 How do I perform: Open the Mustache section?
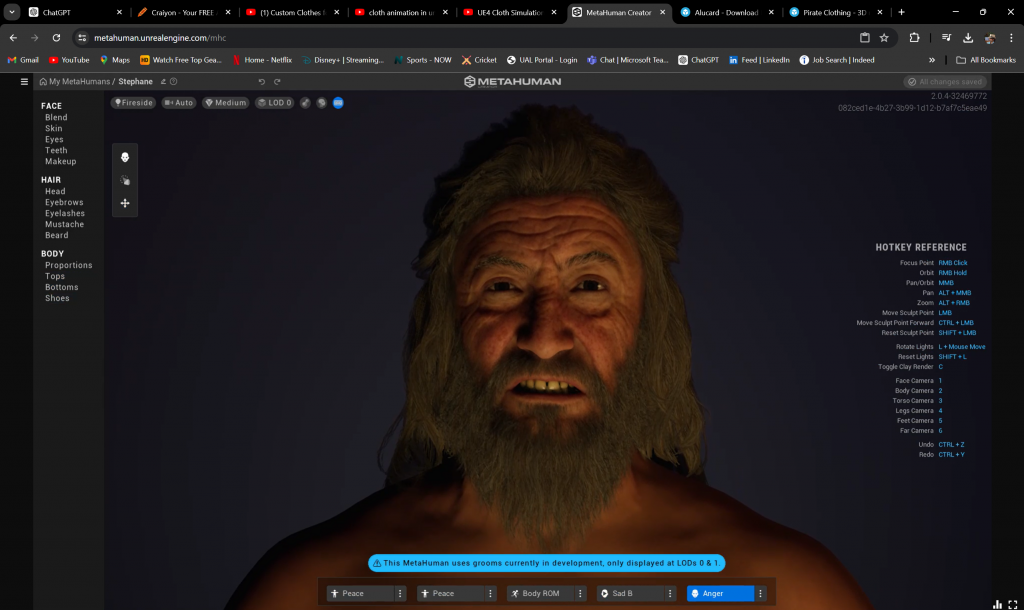(x=65, y=224)
